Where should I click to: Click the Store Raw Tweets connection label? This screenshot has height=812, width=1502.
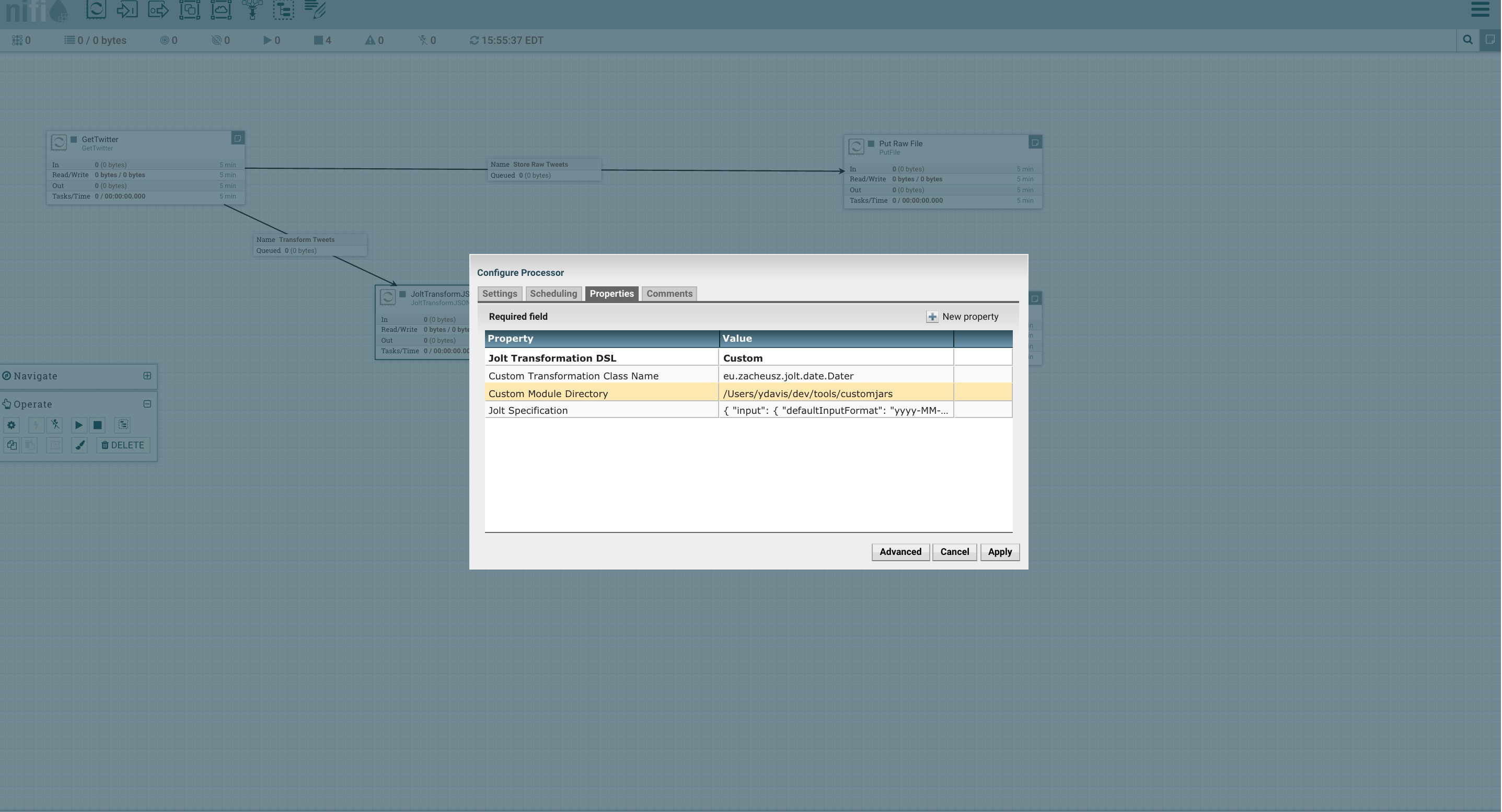[x=544, y=170]
